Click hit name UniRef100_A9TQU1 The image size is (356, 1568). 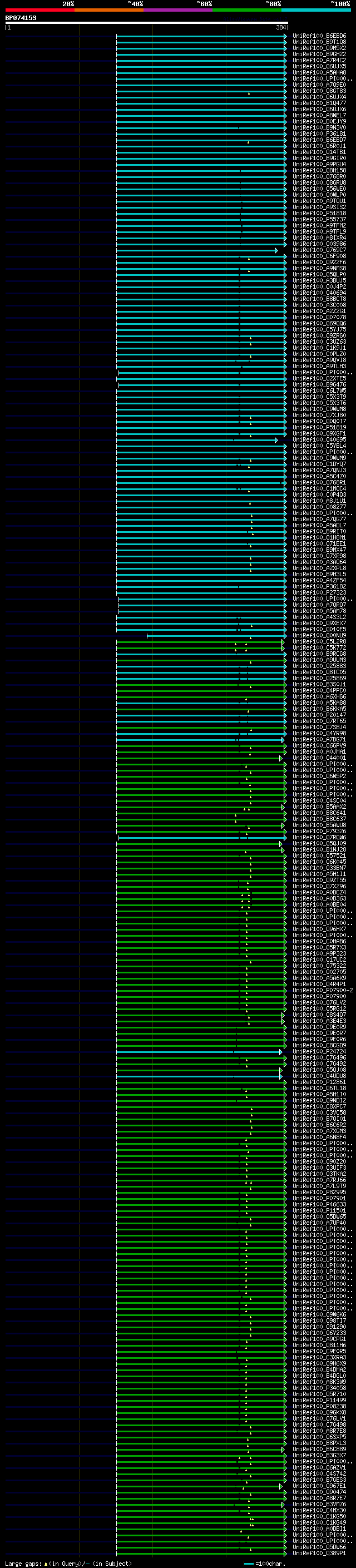pyautogui.click(x=319, y=201)
